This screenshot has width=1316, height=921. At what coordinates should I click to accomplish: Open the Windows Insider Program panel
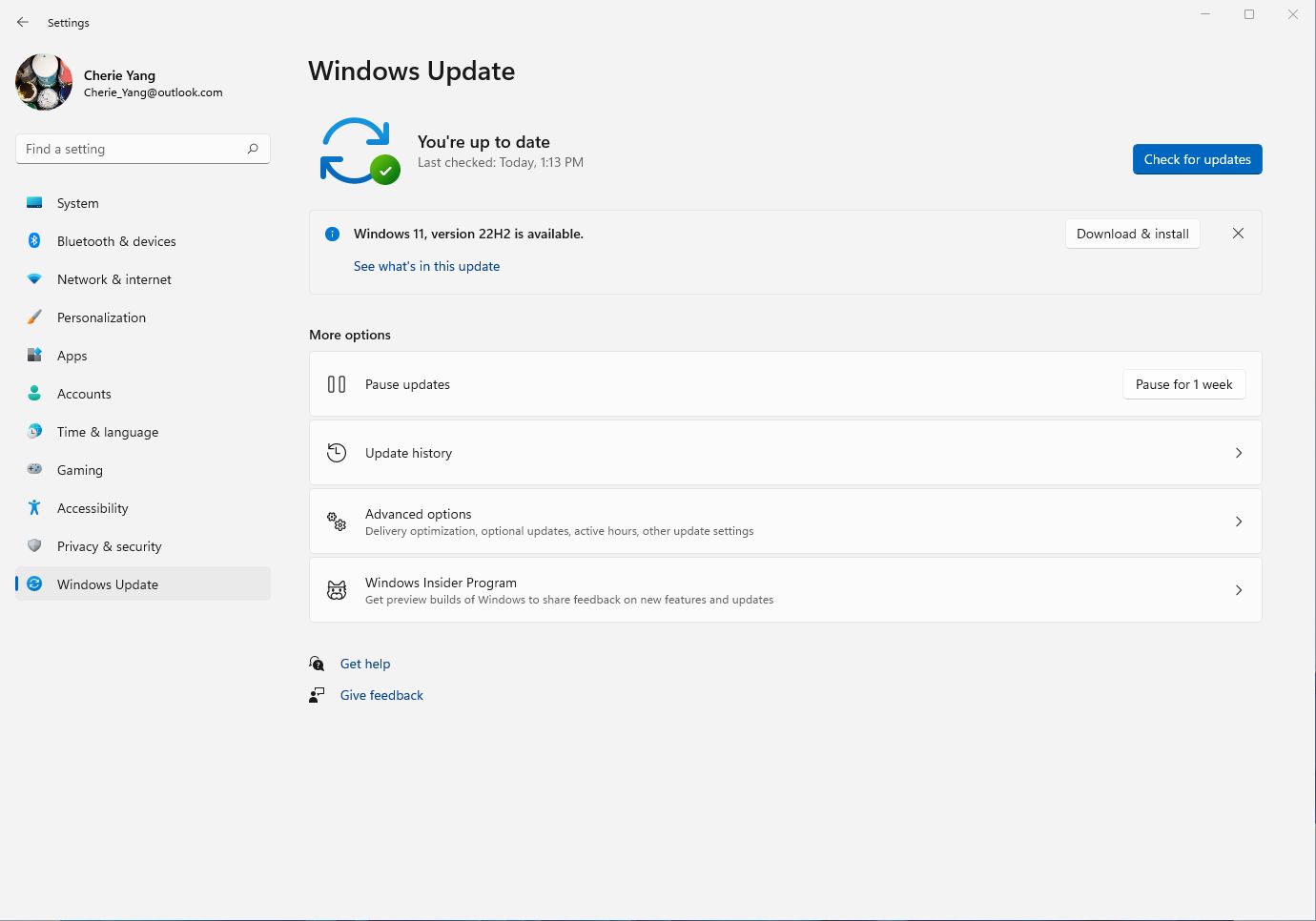(x=1239, y=589)
